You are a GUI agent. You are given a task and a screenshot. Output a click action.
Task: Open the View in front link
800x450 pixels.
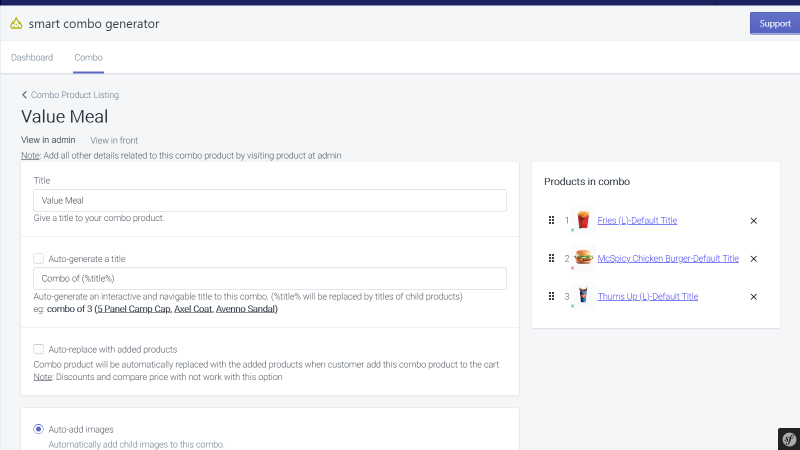coord(114,140)
